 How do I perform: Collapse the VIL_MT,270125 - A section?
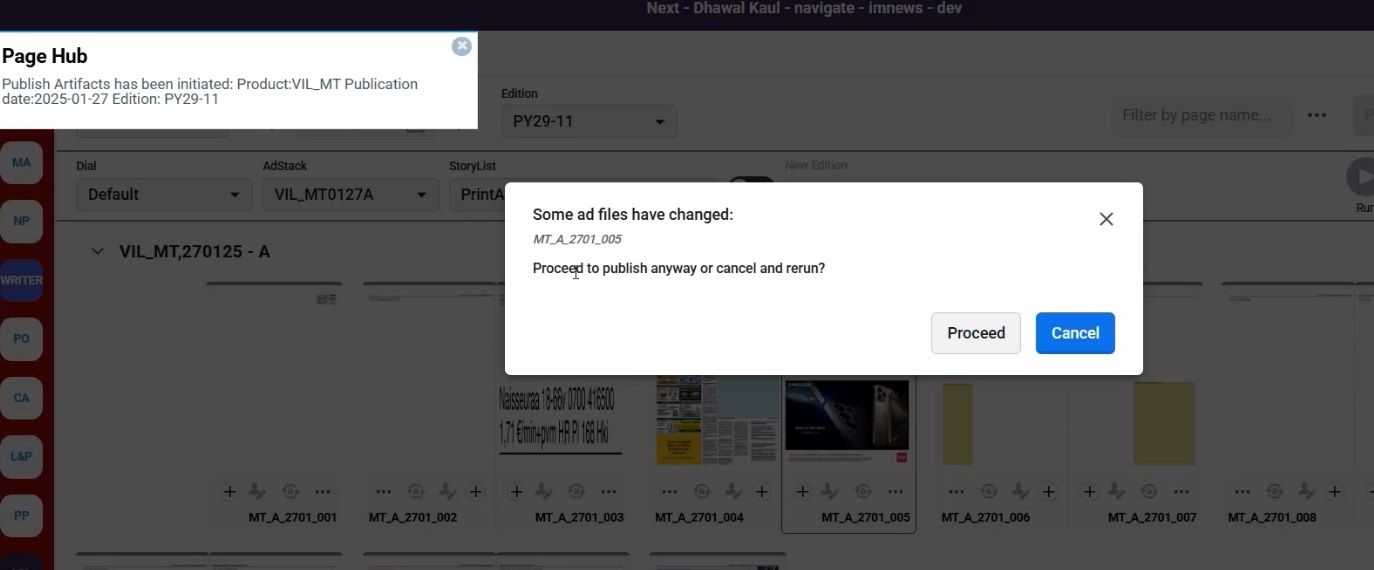(x=97, y=251)
